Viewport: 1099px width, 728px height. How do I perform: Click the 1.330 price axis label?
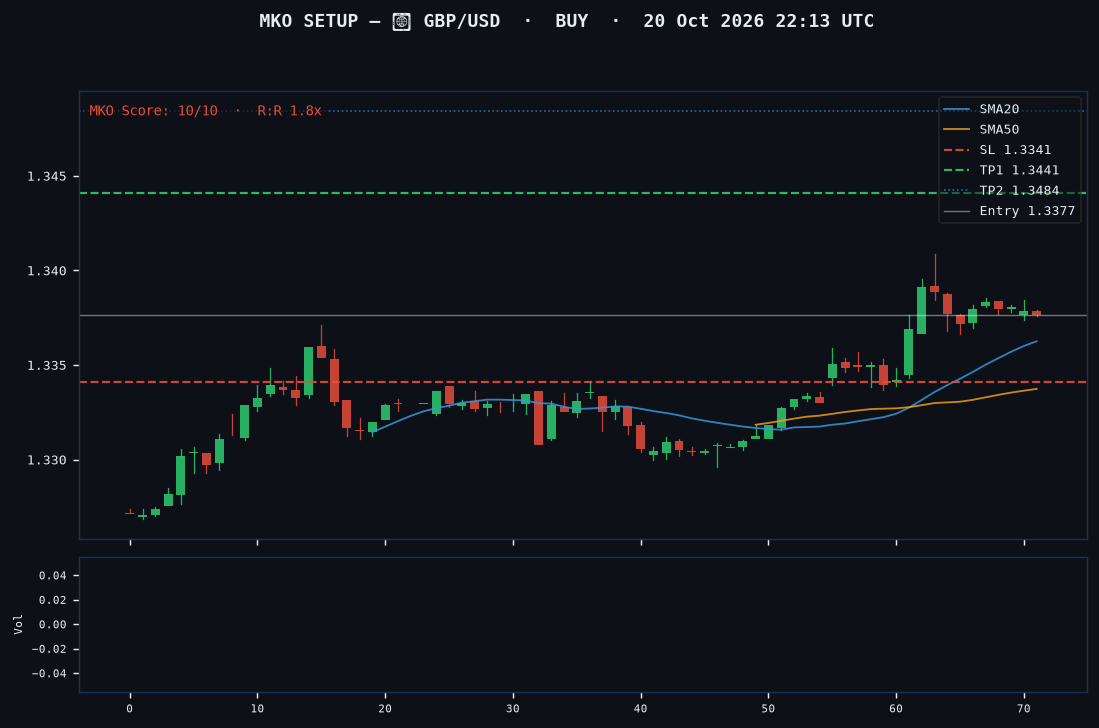click(47, 460)
